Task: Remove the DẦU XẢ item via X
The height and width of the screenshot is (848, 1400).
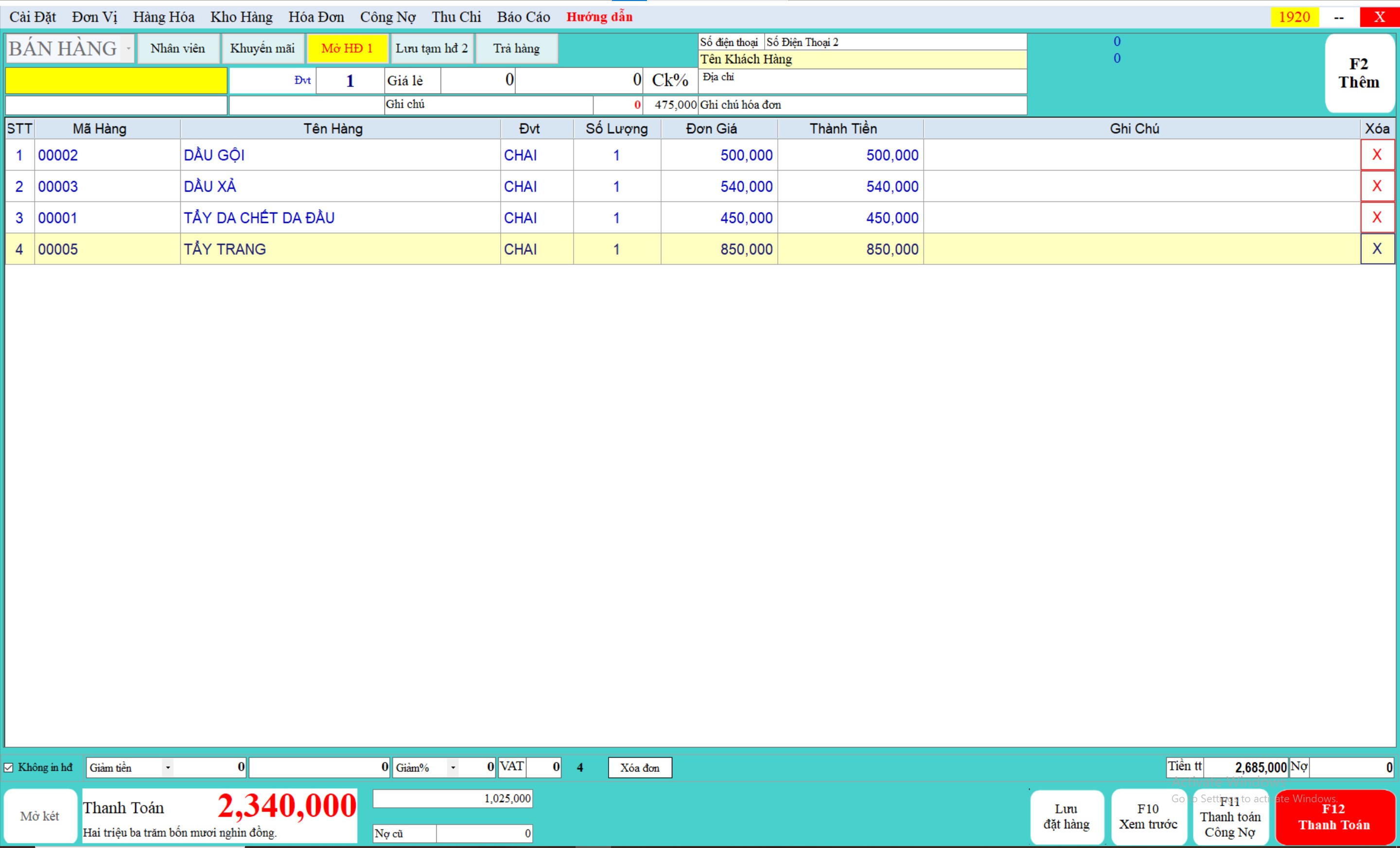Action: tap(1377, 186)
